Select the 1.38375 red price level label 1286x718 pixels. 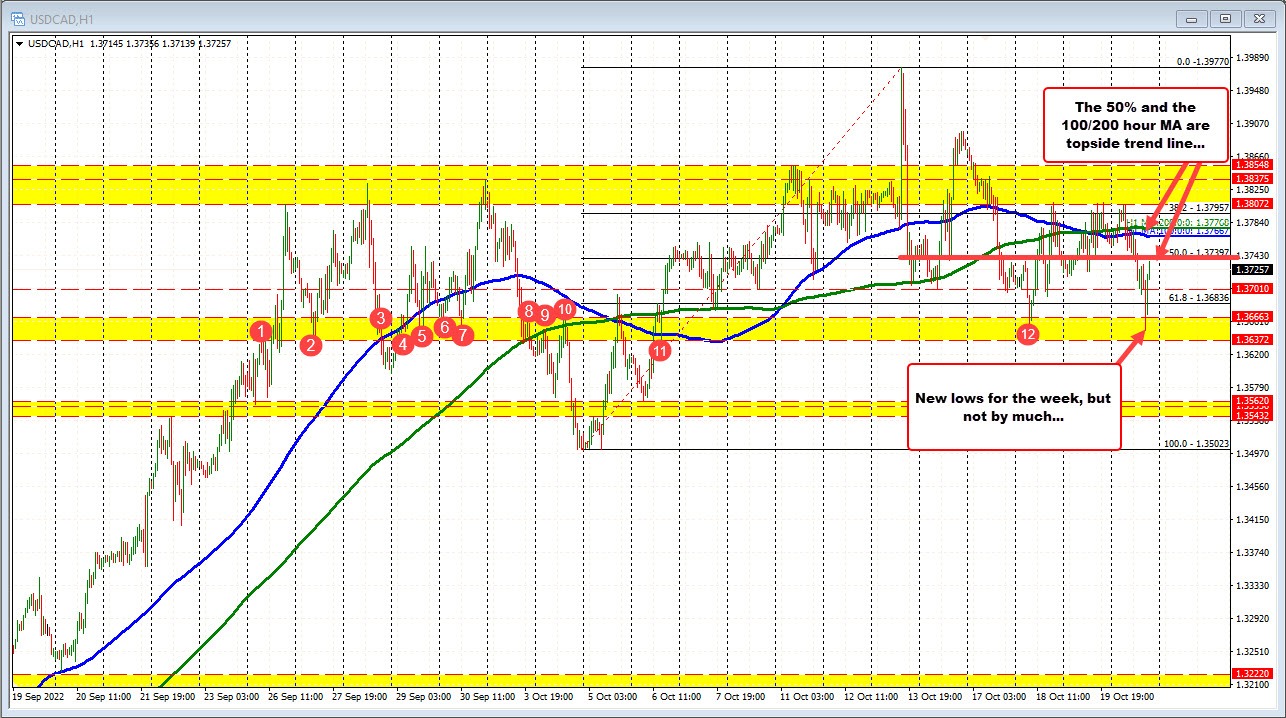pyautogui.click(x=1254, y=177)
